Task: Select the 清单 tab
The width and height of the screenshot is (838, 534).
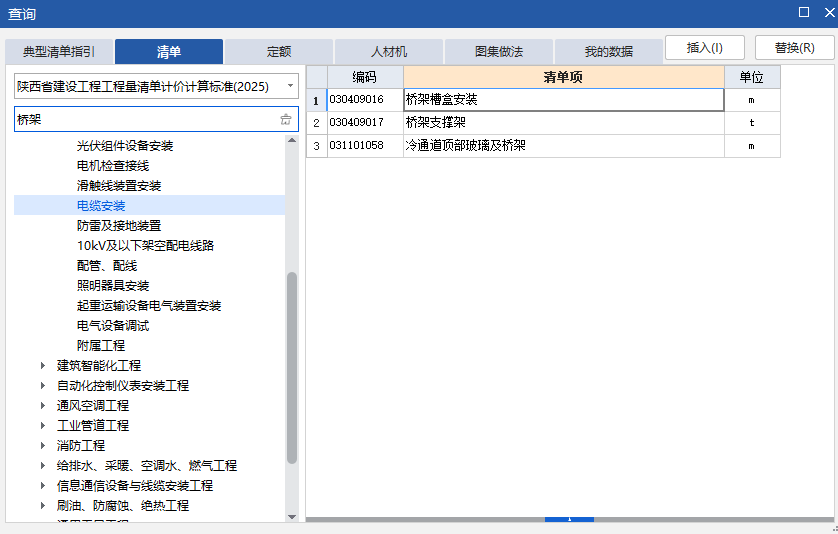Action: pyautogui.click(x=169, y=52)
